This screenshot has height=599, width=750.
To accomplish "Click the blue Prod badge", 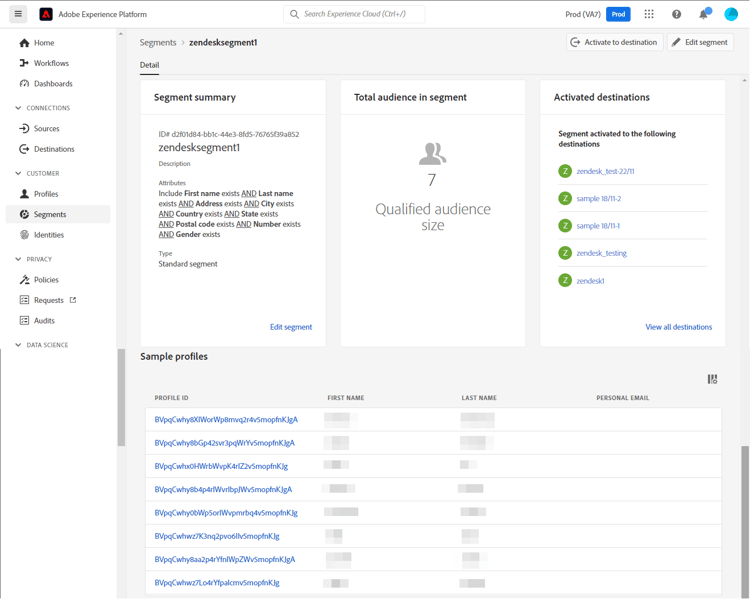I will click(618, 14).
